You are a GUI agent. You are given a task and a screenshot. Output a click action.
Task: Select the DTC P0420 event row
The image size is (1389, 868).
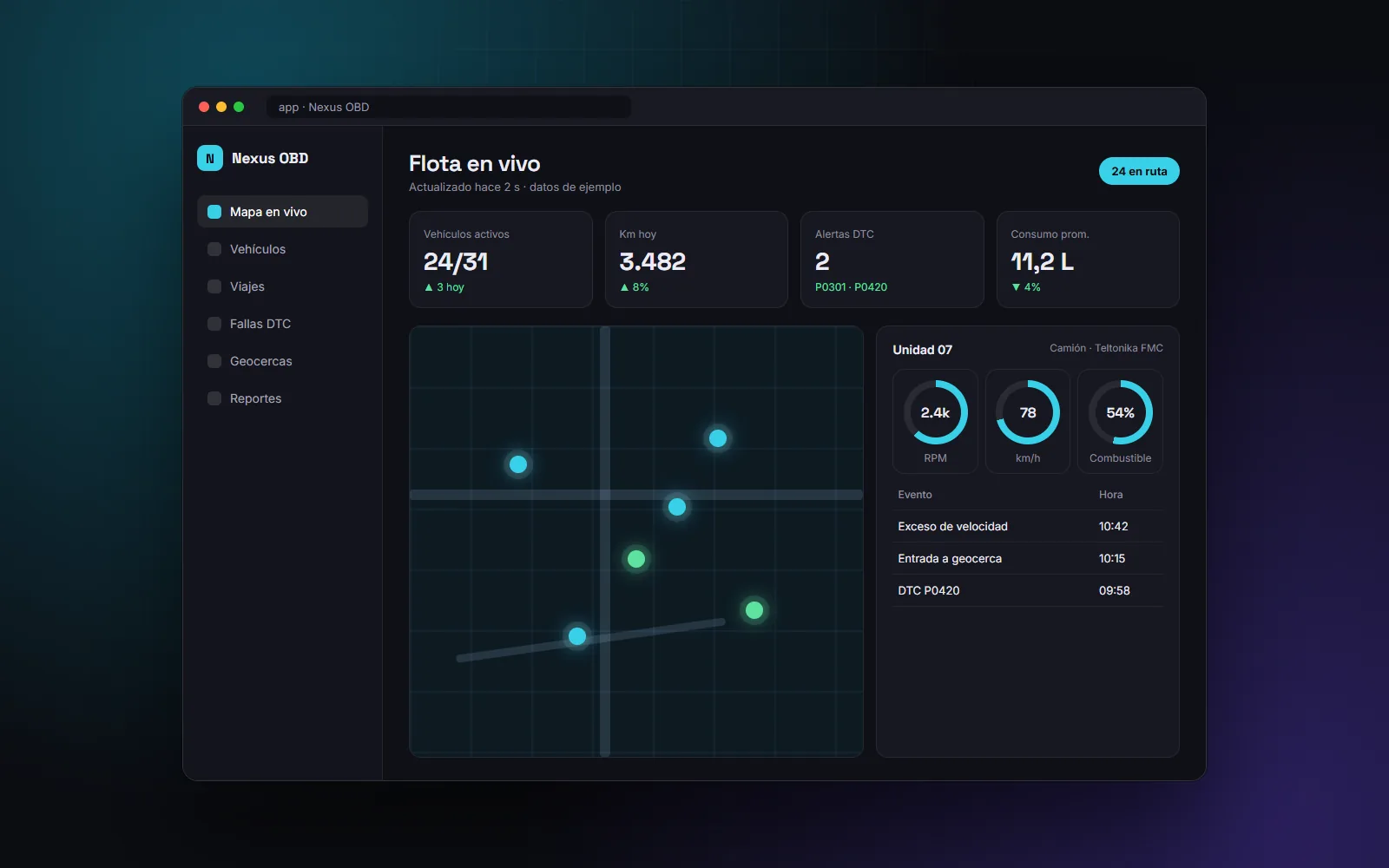pyautogui.click(x=1028, y=590)
